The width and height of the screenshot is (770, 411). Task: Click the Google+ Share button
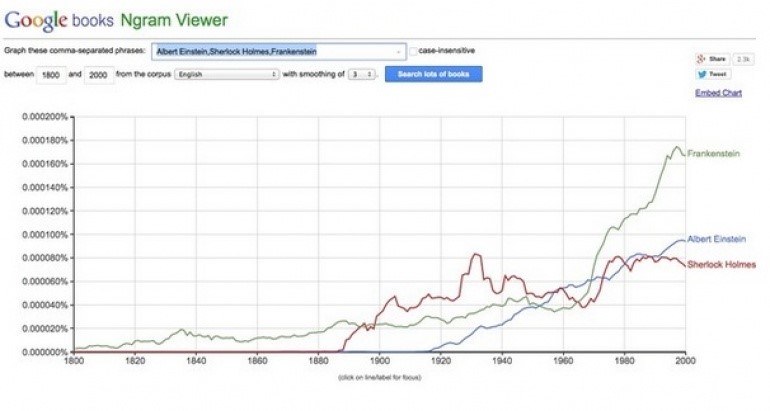point(712,59)
